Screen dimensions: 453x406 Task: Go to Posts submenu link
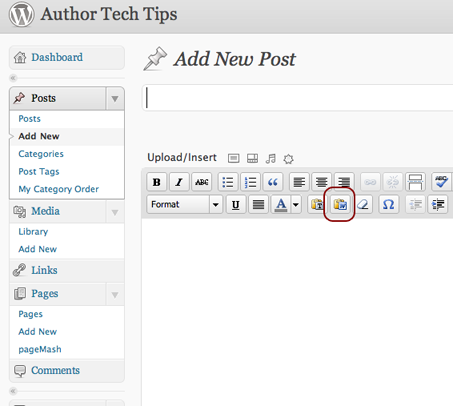tap(29, 119)
